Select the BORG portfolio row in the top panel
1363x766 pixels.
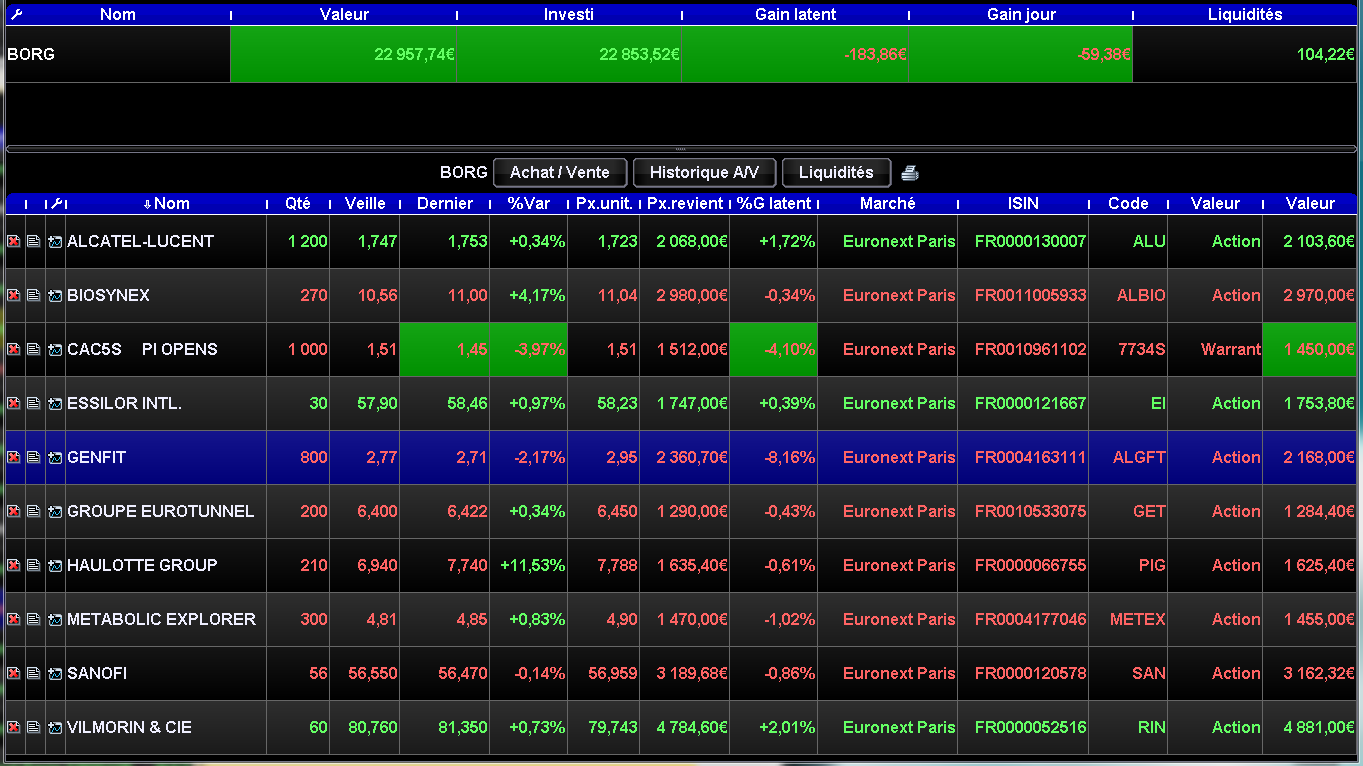pos(681,54)
